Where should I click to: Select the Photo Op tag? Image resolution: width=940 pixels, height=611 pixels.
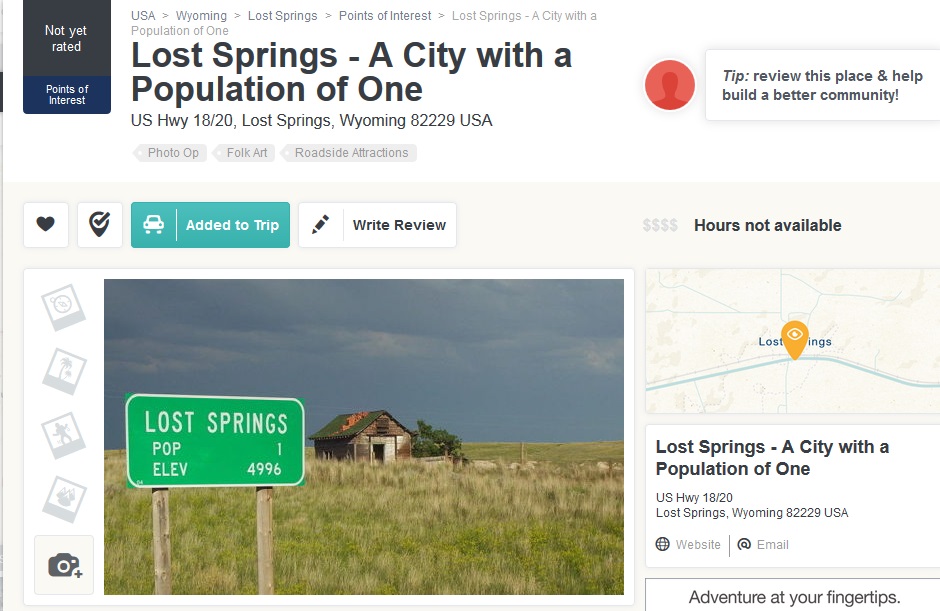click(172, 153)
